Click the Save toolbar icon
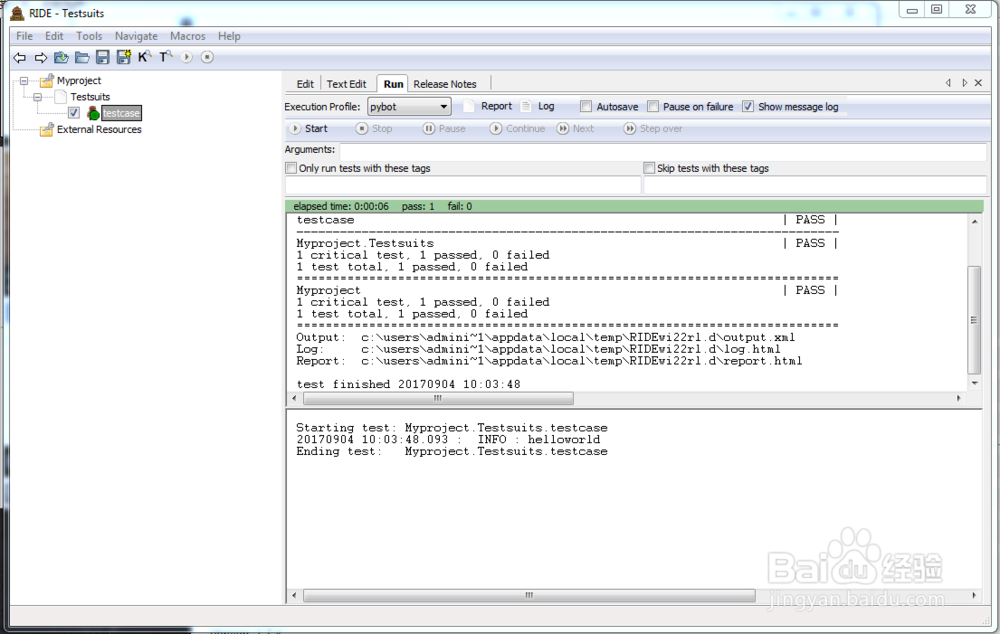The width and height of the screenshot is (1000, 634). (103, 57)
